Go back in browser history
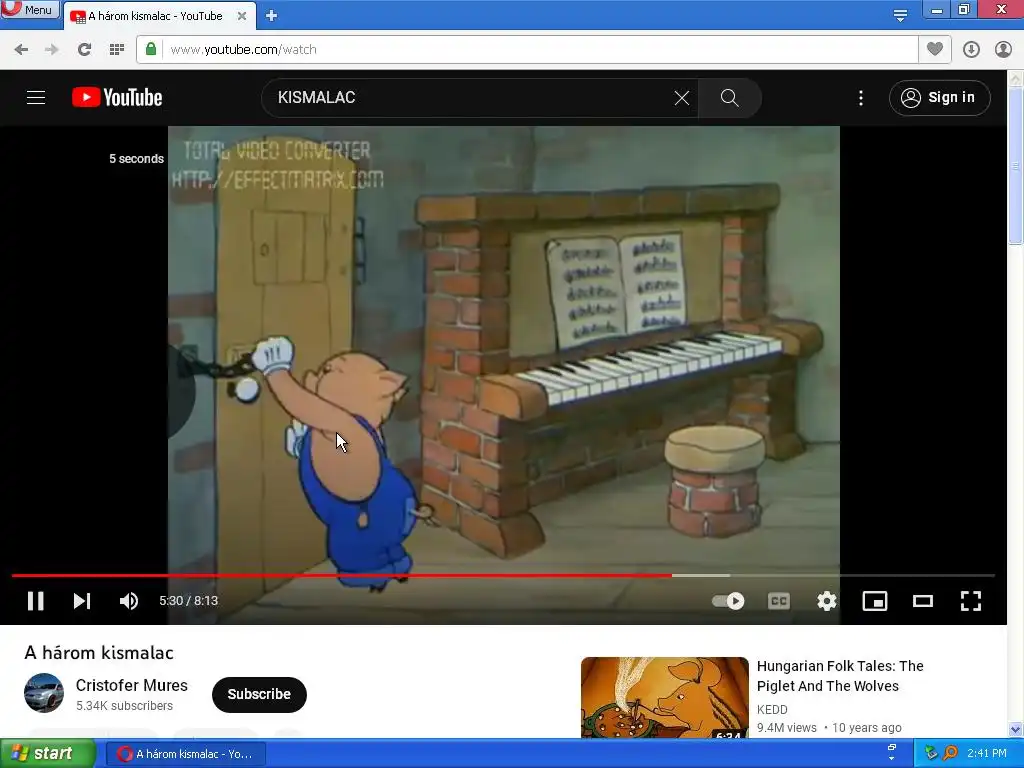Viewport: 1024px width, 768px height. point(21,50)
